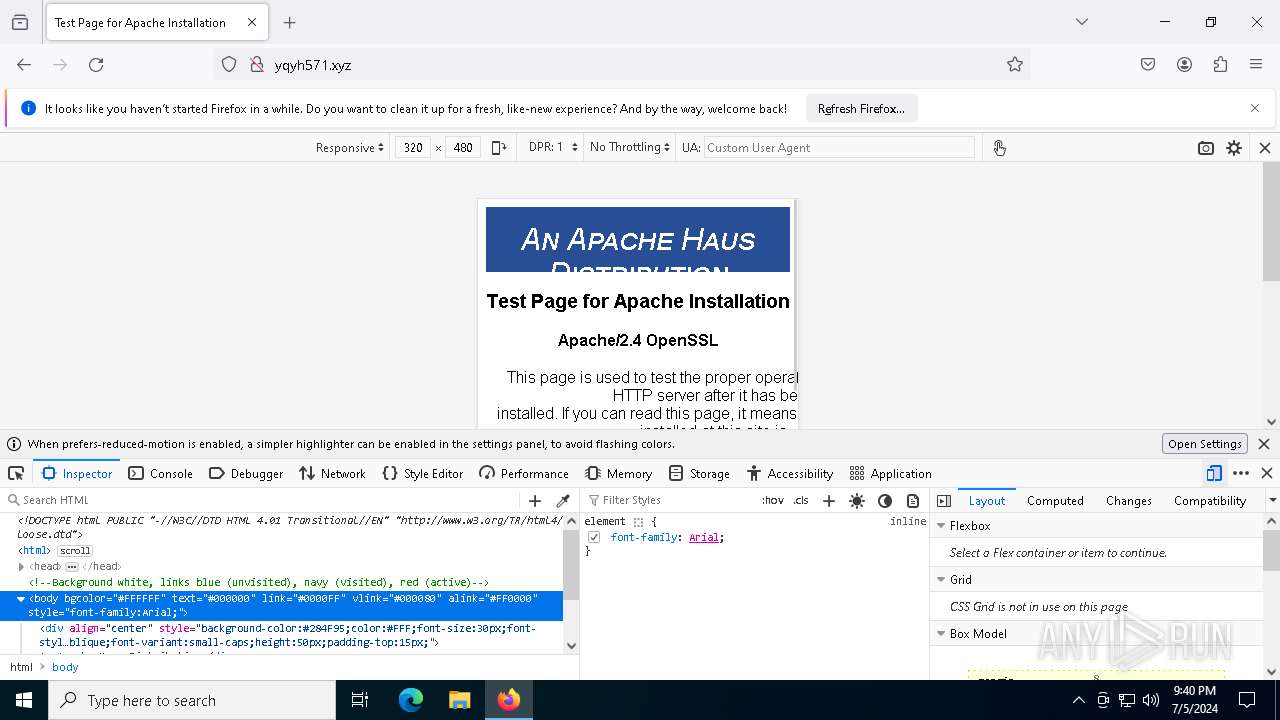Show more sidebar tabs dropdown arrow
The height and width of the screenshot is (720, 1280).
(x=1272, y=500)
